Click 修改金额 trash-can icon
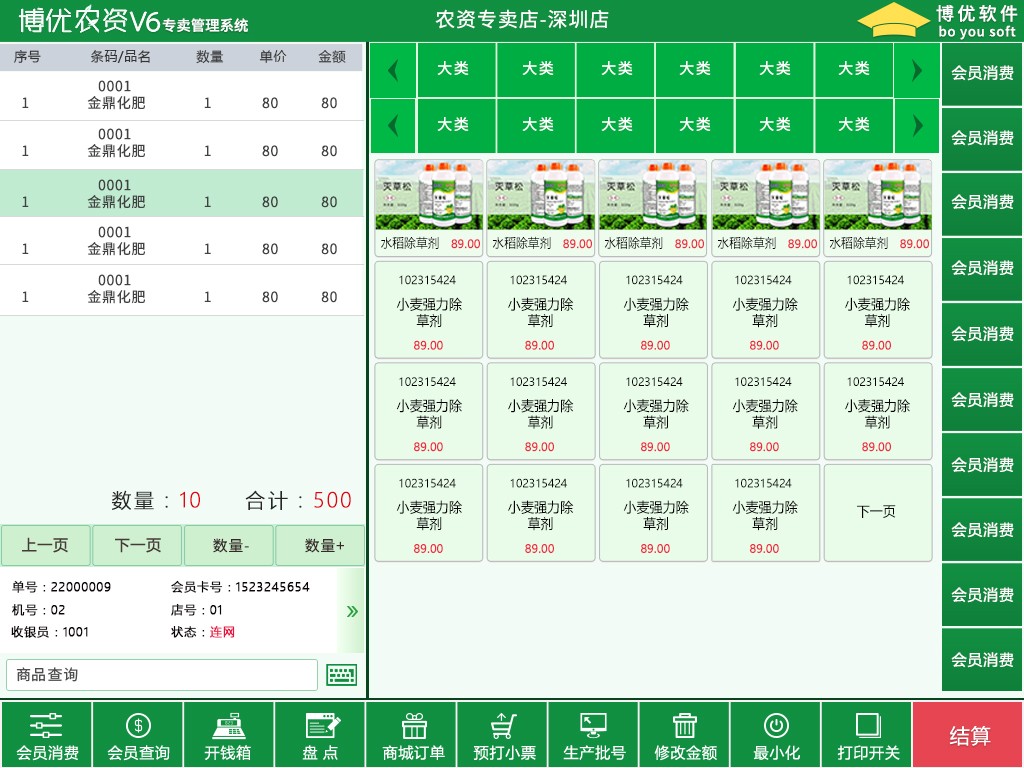The width and height of the screenshot is (1024, 768). [684, 726]
